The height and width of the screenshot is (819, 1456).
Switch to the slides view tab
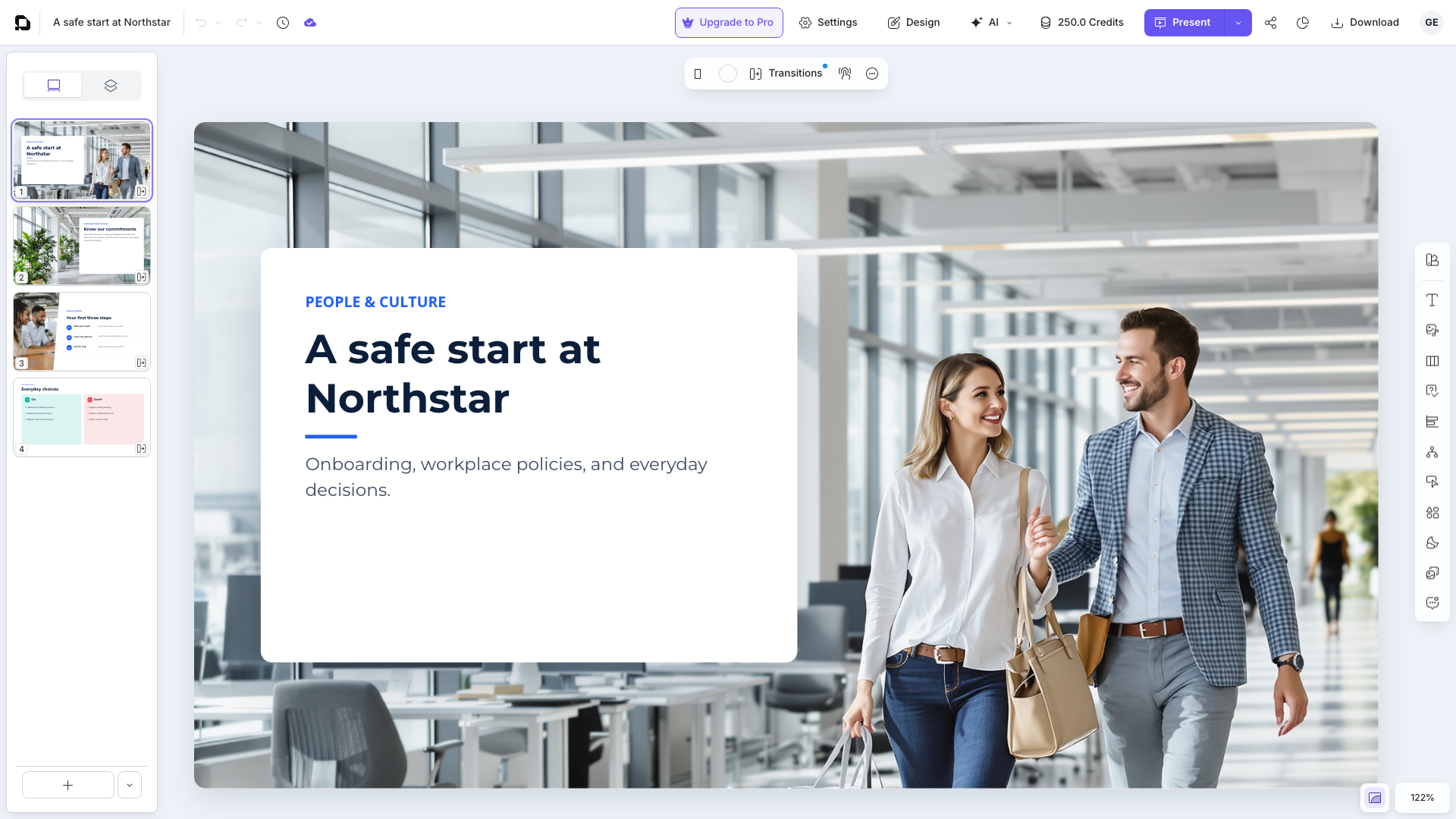point(53,86)
